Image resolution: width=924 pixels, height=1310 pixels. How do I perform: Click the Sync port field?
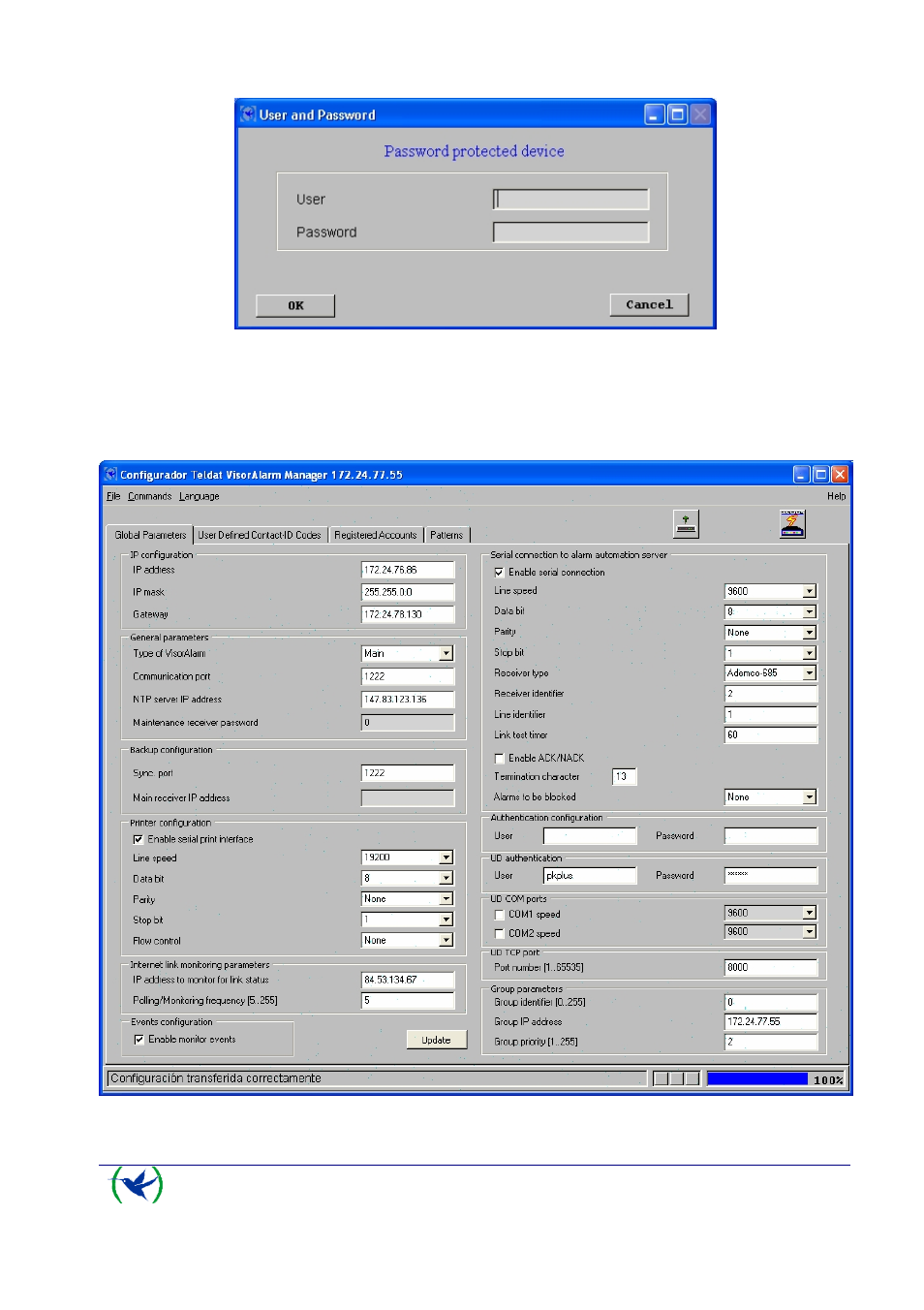tap(408, 773)
